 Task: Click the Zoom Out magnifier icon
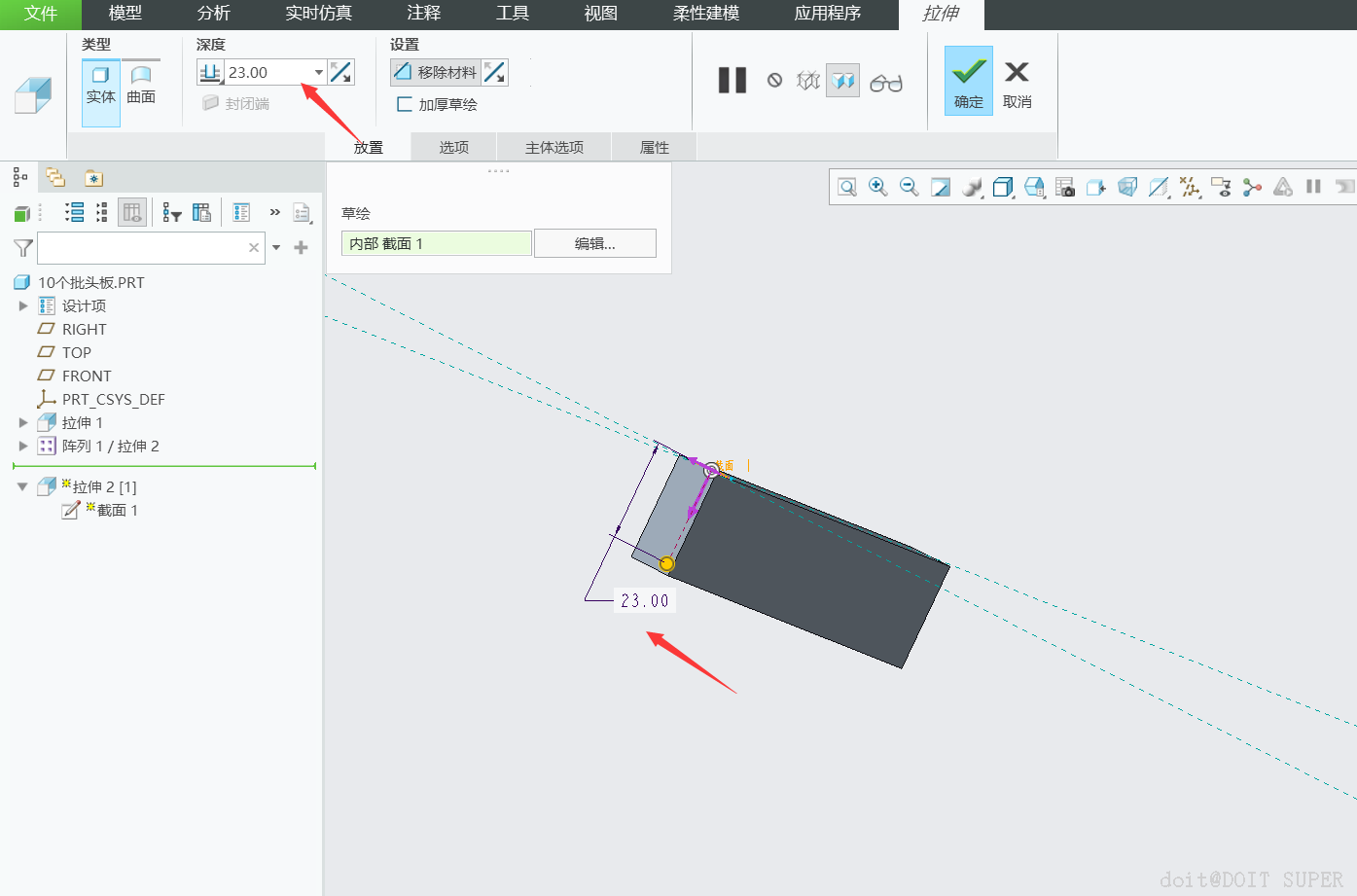[x=910, y=187]
